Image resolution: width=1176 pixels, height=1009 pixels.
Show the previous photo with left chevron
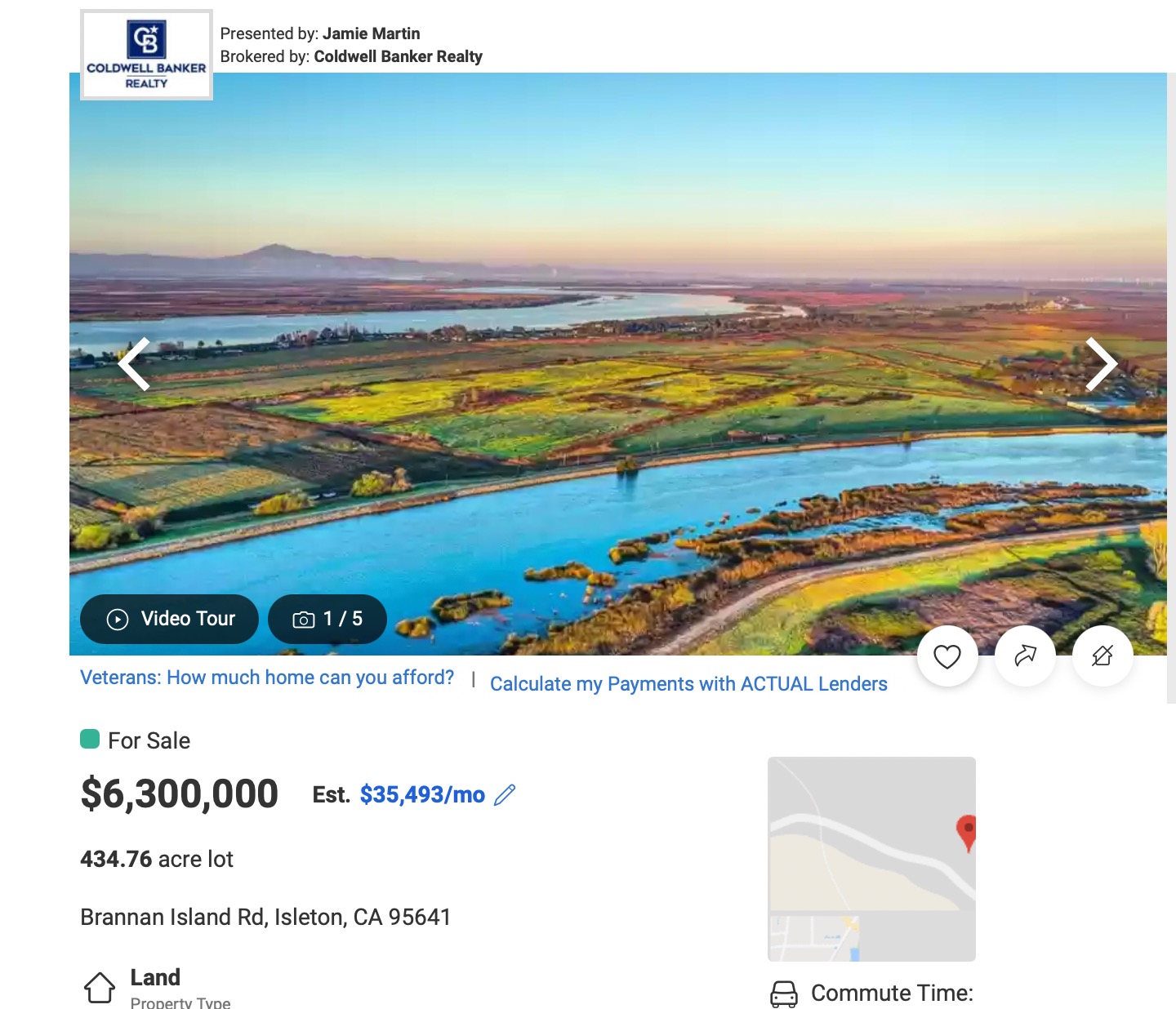pos(135,364)
